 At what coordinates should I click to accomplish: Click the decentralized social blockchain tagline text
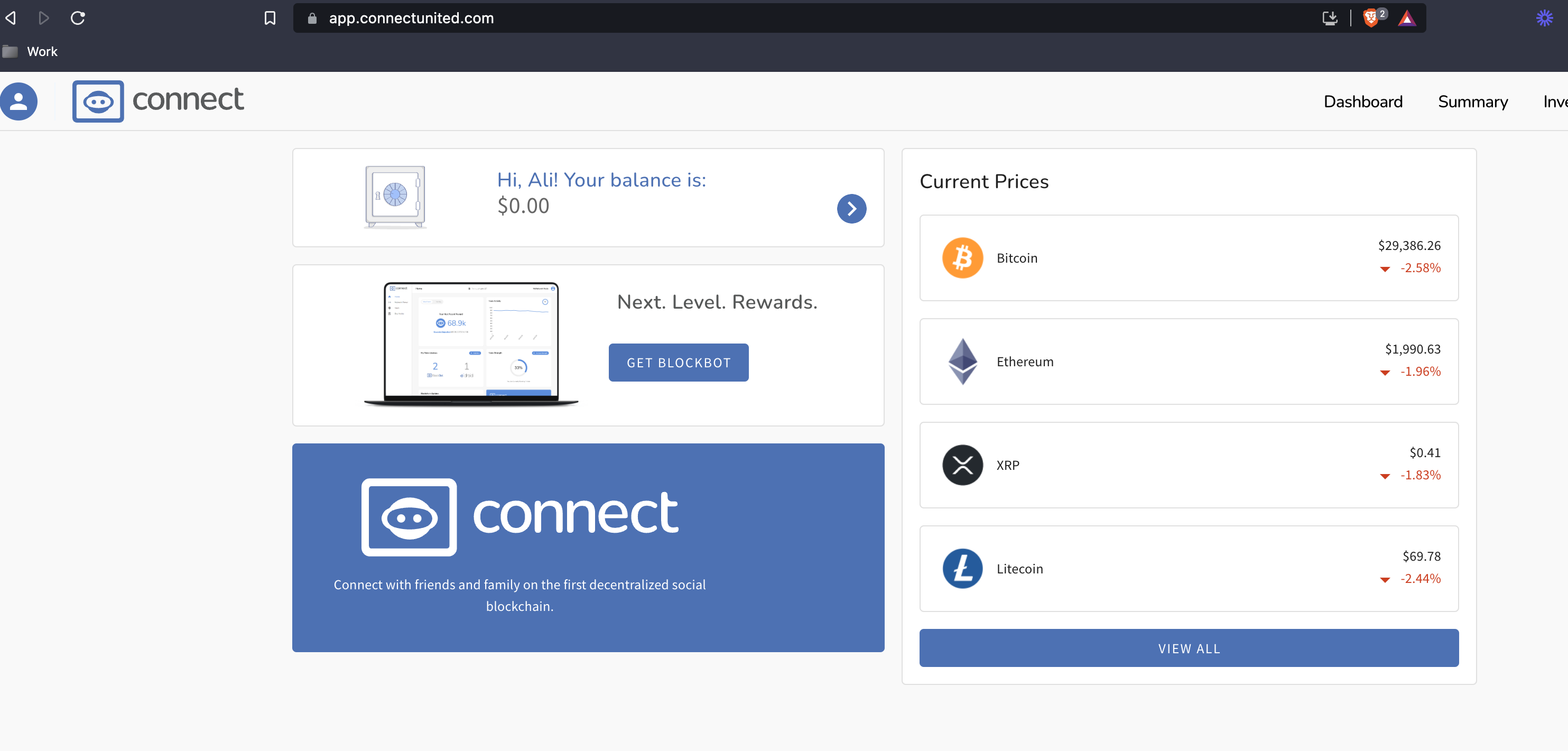520,595
